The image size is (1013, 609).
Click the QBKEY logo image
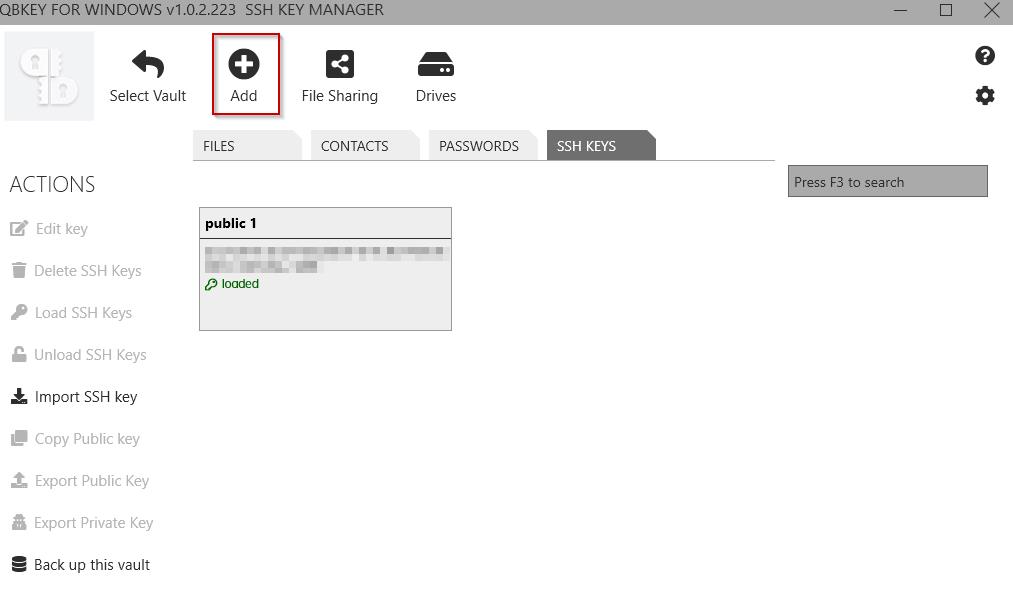(49, 76)
